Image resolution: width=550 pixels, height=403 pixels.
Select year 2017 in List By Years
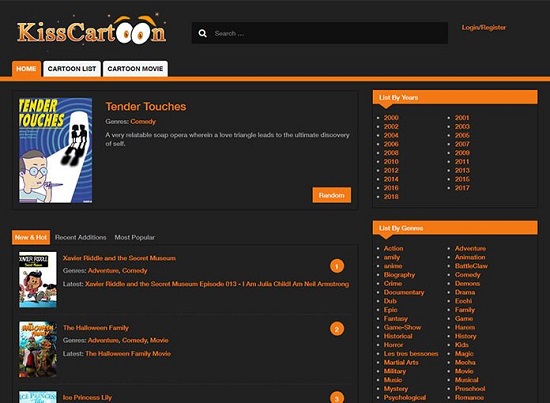pos(462,188)
